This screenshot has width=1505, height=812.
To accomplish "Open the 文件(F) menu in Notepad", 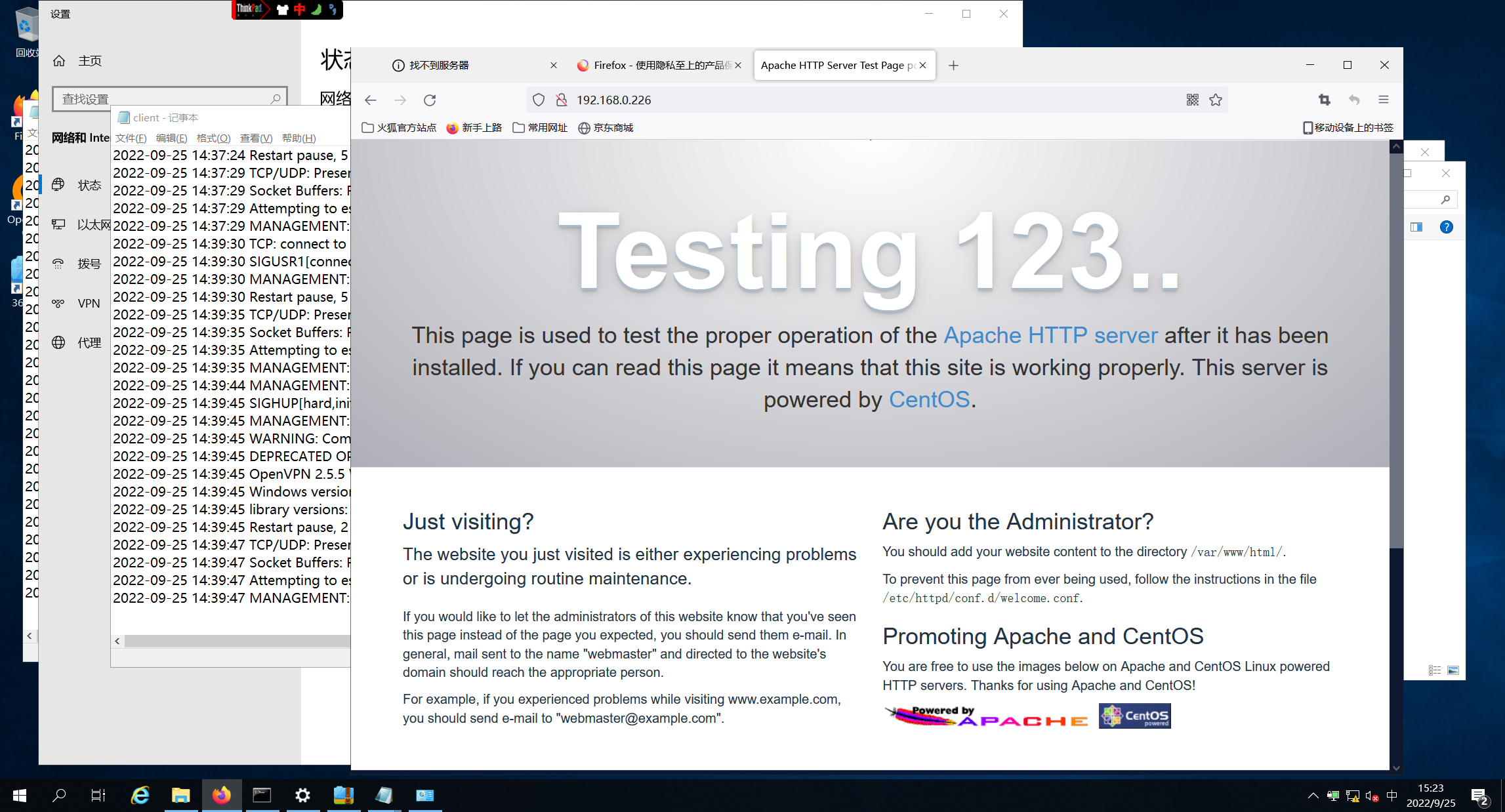I will click(x=131, y=138).
